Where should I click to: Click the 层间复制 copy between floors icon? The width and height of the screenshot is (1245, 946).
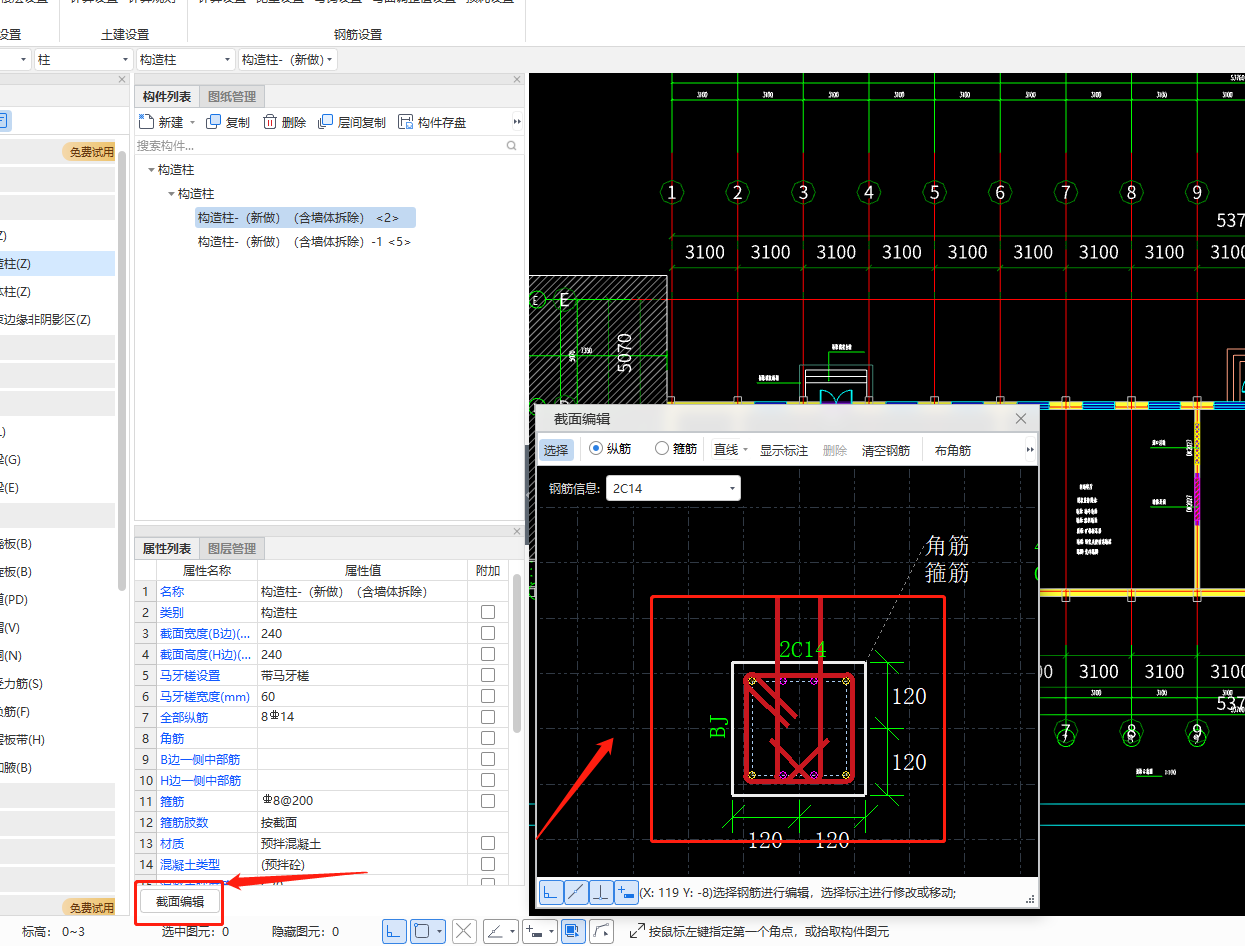326,122
